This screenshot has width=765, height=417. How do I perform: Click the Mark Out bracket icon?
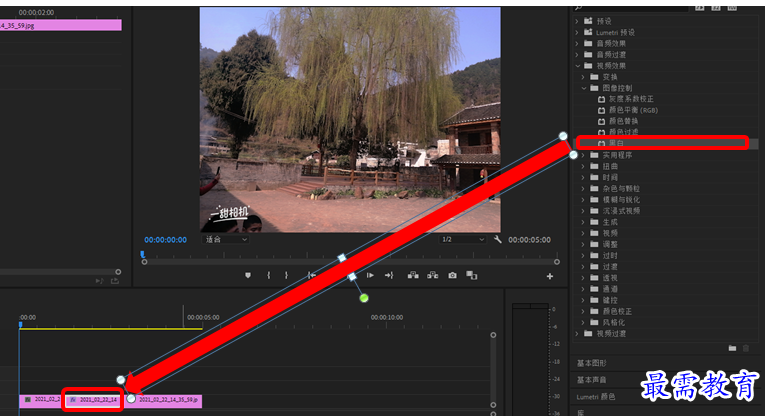point(286,276)
